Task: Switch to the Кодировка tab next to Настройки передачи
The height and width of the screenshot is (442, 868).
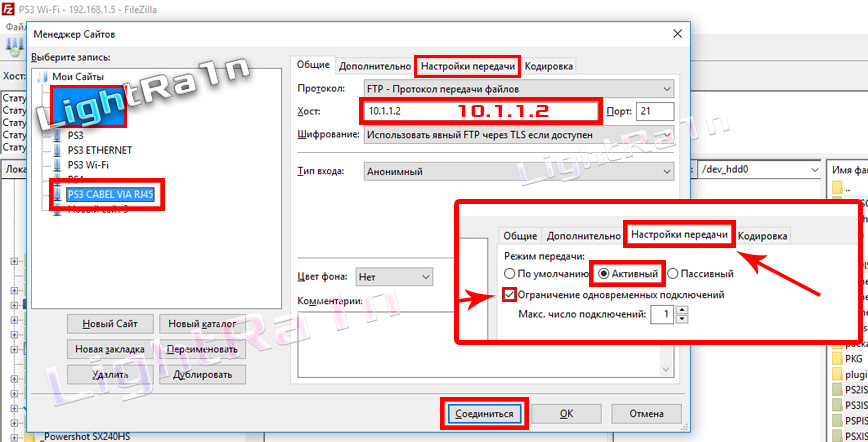Action: tap(548, 66)
